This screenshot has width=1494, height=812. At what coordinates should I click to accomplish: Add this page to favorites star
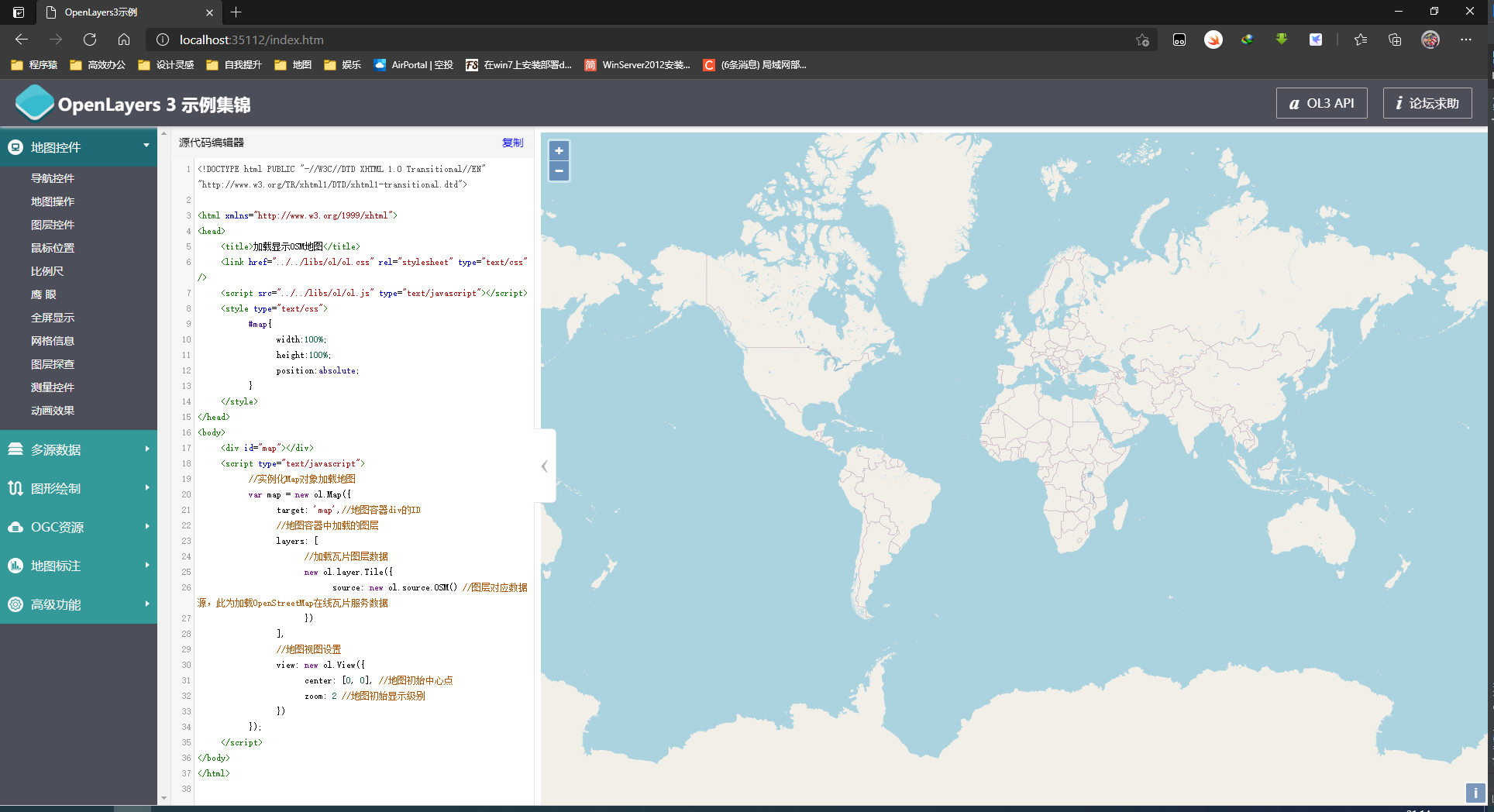[x=1142, y=40]
